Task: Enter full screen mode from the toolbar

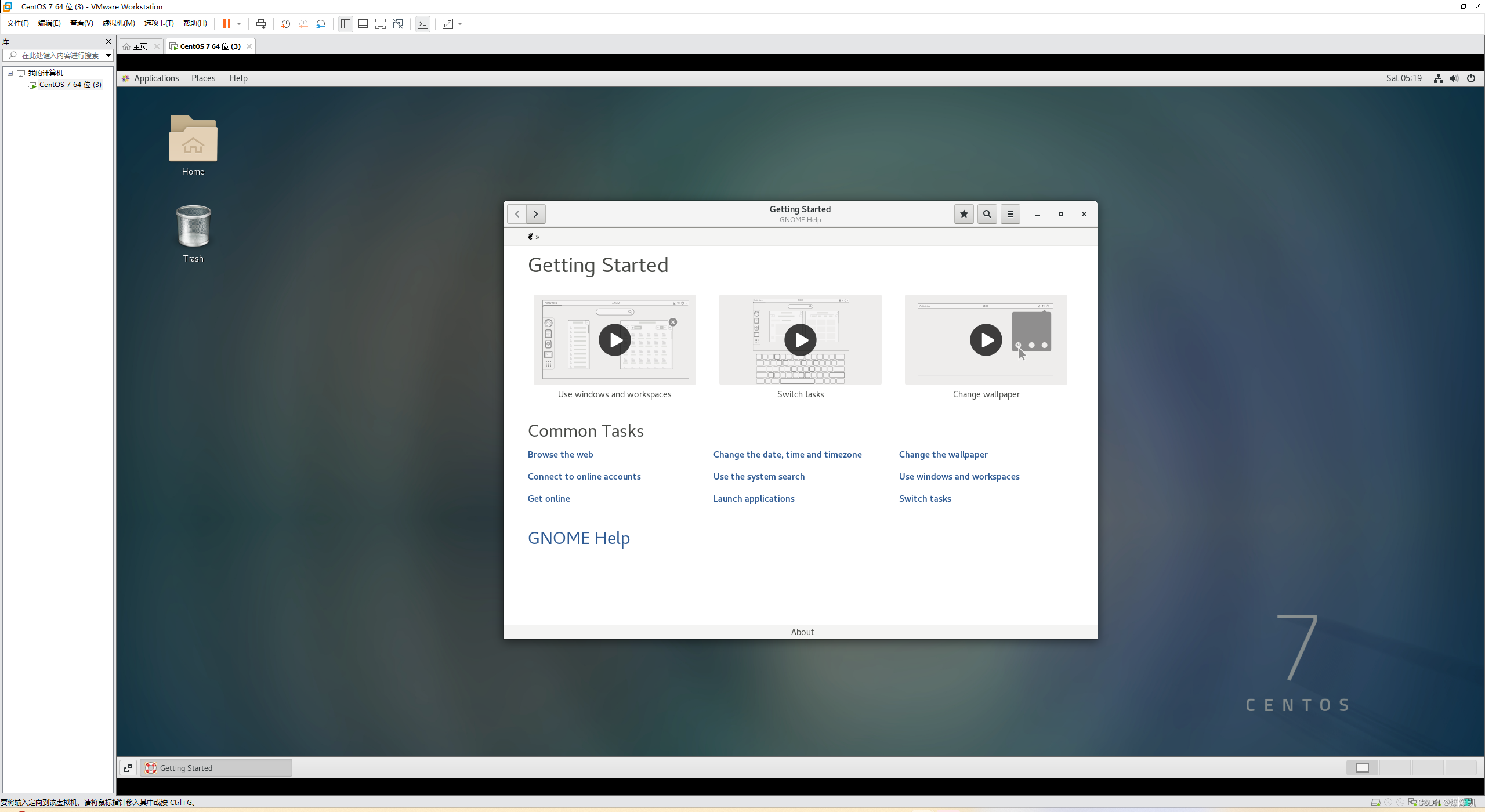Action: pos(381,24)
